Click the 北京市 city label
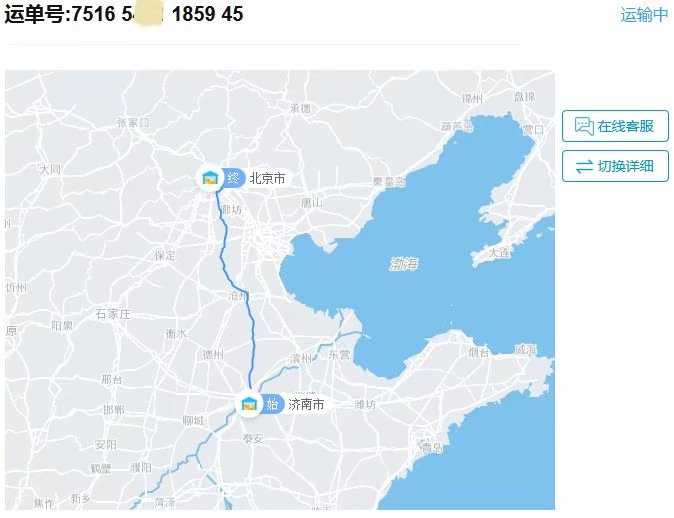Image resolution: width=674 pixels, height=518 pixels. (x=267, y=178)
